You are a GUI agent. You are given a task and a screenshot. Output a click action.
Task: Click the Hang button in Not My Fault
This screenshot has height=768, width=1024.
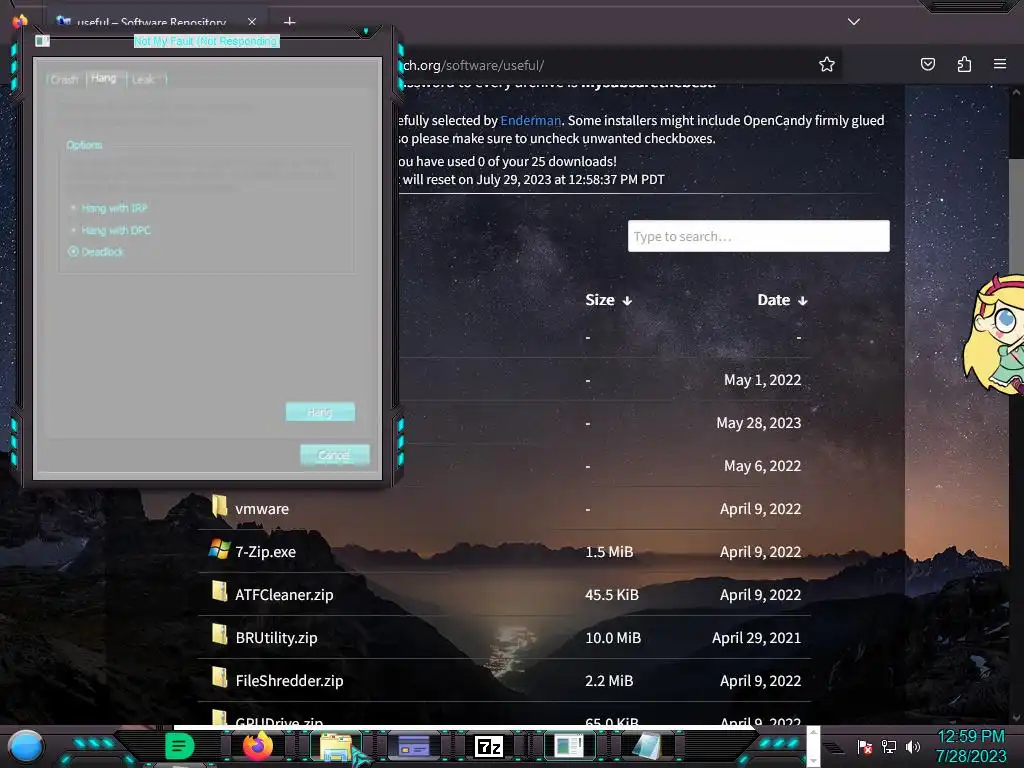pos(320,412)
